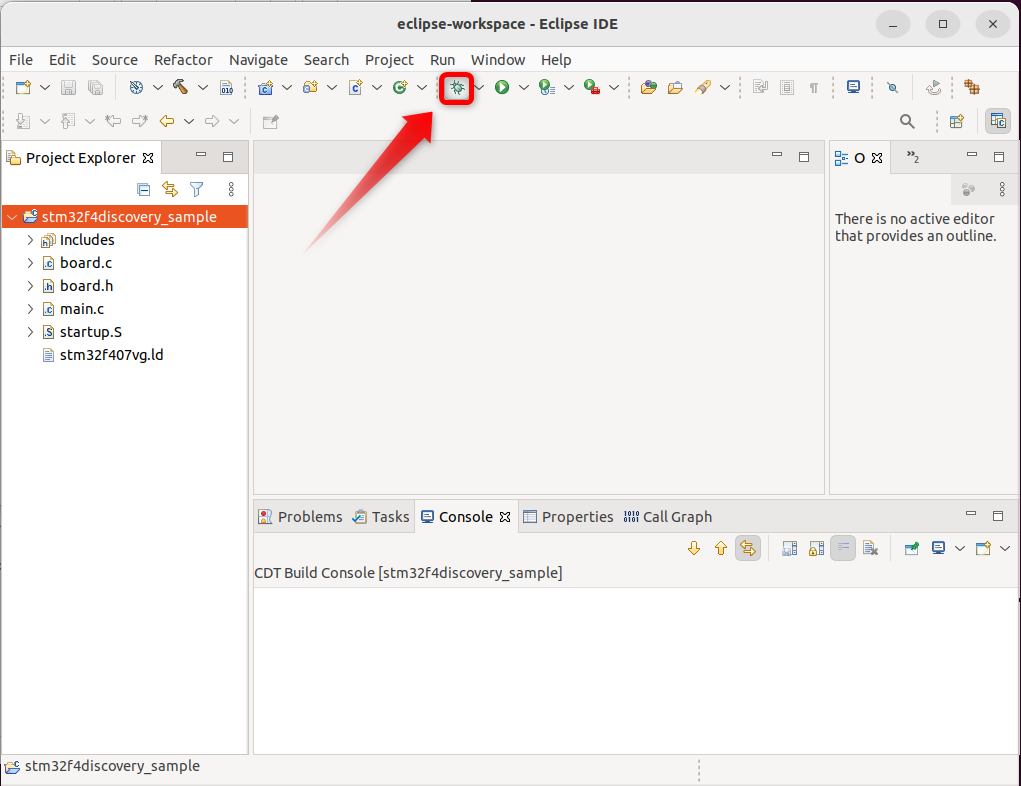Switch to the Tasks tab
The width and height of the screenshot is (1021, 786).
click(x=382, y=516)
